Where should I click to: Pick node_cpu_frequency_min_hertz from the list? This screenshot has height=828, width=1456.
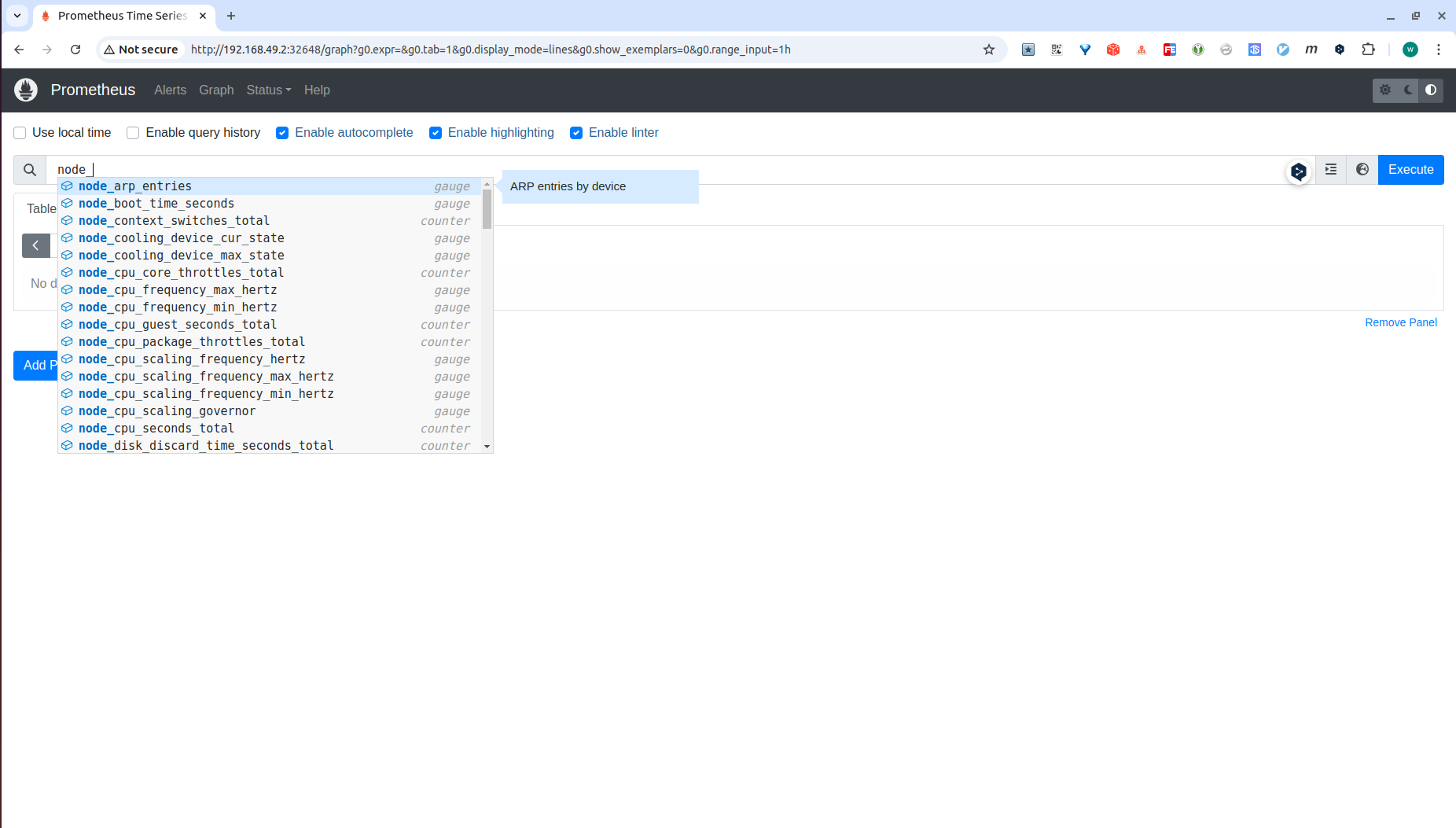click(270, 307)
